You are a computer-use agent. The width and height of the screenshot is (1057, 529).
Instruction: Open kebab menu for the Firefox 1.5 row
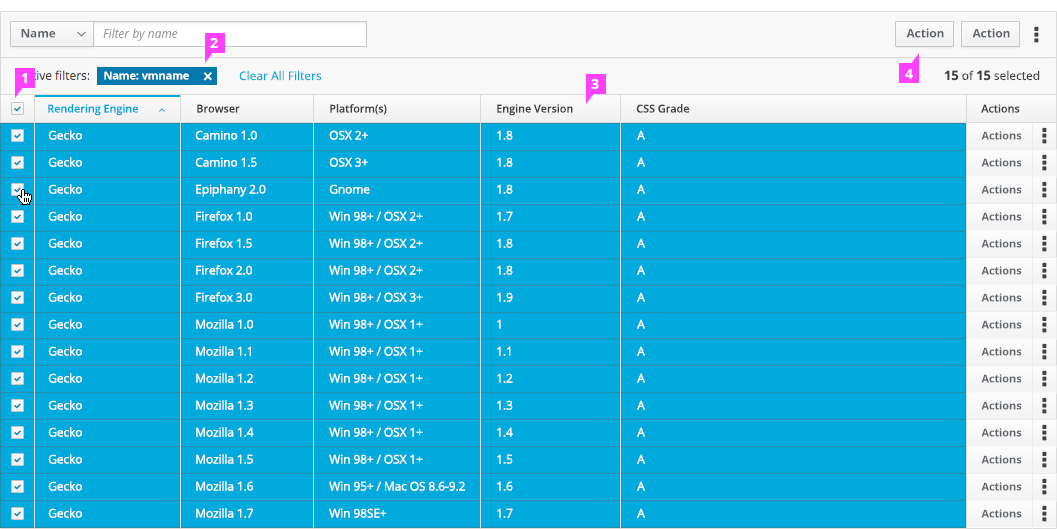tap(1044, 244)
